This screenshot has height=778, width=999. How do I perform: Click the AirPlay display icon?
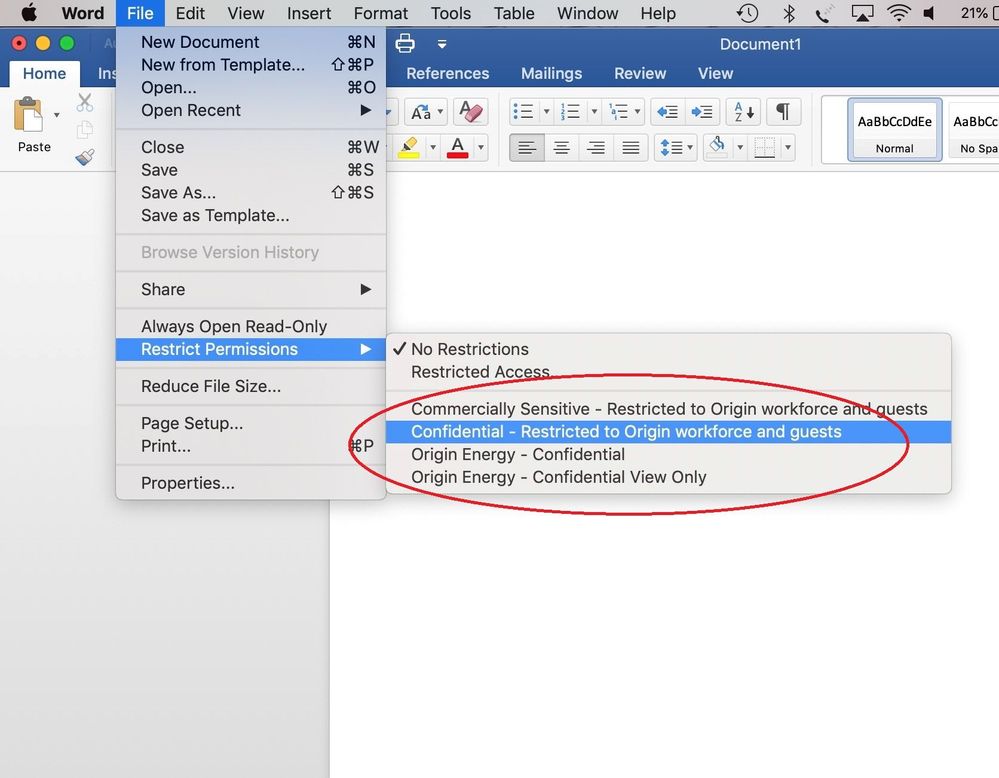pyautogui.click(x=862, y=13)
